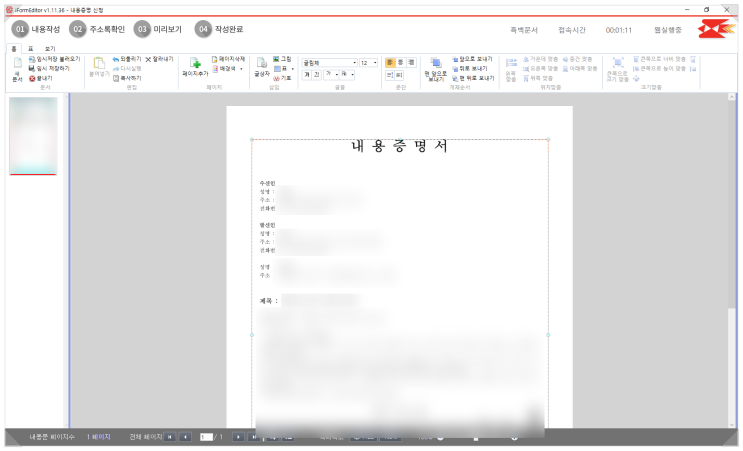Center objects with 가운데 맞춤

coord(540,59)
